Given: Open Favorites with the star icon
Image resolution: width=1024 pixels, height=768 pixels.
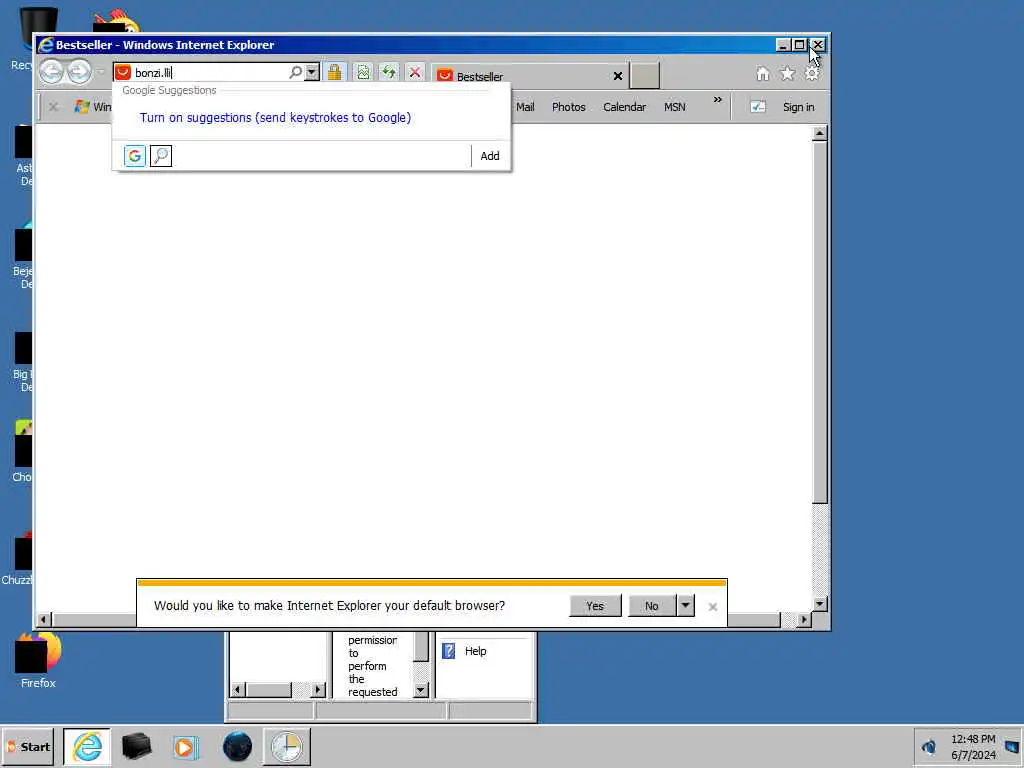Looking at the screenshot, I should 788,74.
